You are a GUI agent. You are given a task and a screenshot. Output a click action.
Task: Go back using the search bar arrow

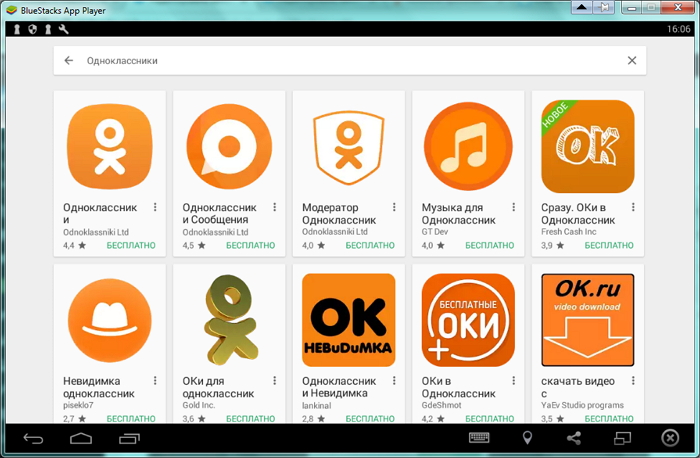68,60
